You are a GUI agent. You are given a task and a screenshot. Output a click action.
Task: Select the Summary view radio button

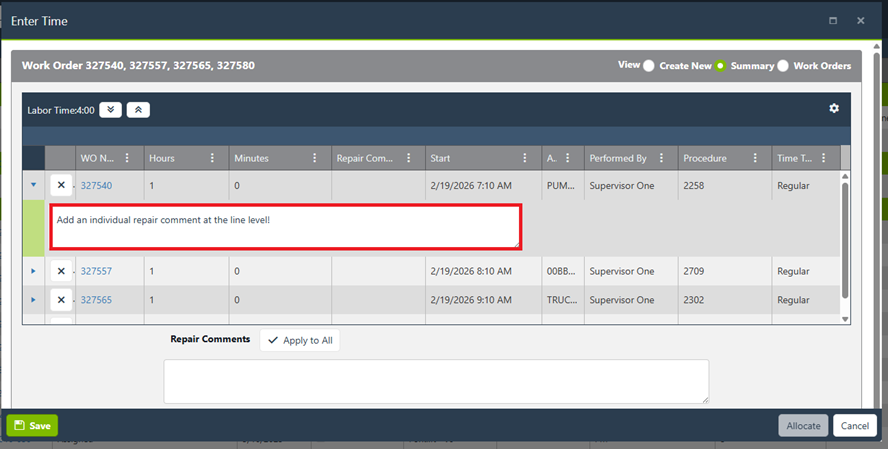pyautogui.click(x=720, y=66)
